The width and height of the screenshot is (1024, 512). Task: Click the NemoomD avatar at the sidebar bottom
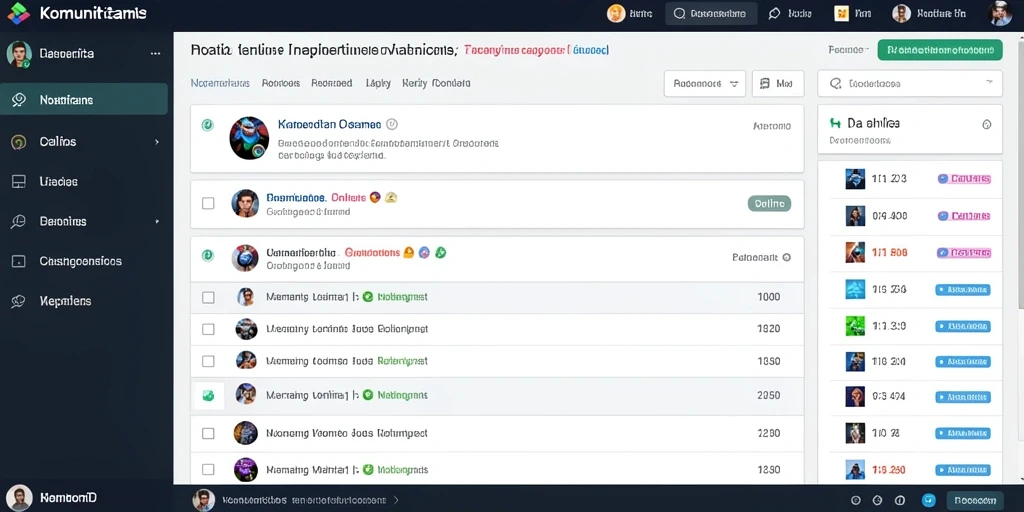(x=19, y=498)
